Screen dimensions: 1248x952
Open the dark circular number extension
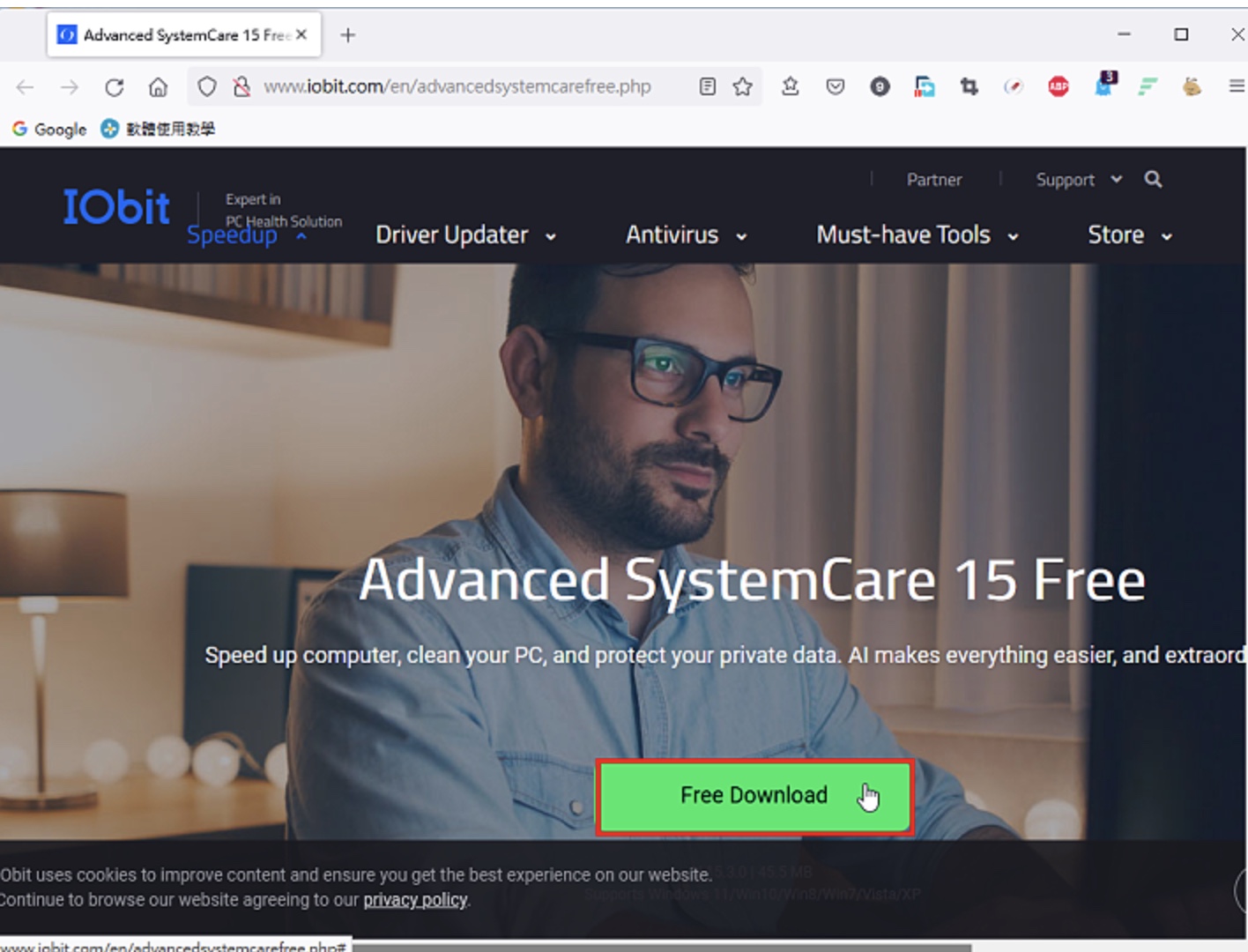point(880,86)
